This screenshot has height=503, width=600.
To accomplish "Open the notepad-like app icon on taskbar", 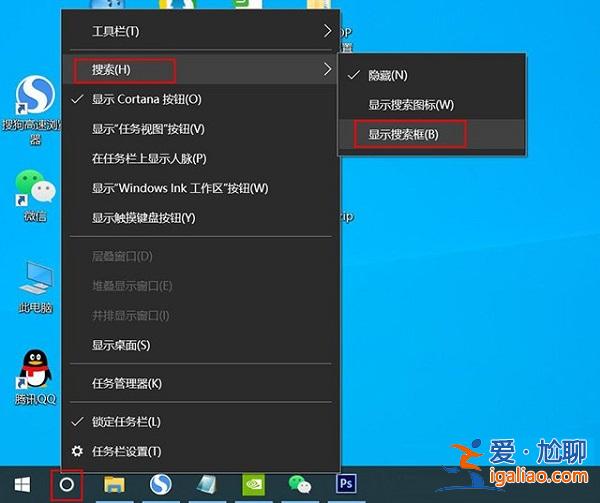I will [207, 484].
